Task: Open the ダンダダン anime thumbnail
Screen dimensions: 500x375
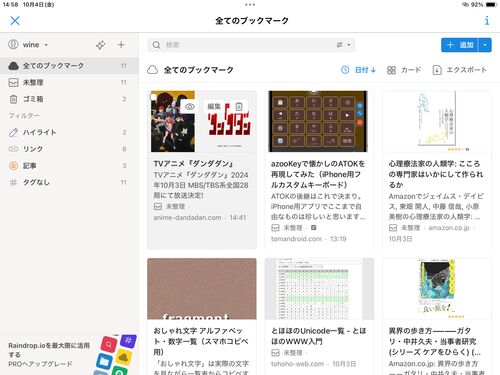Action: pos(202,121)
